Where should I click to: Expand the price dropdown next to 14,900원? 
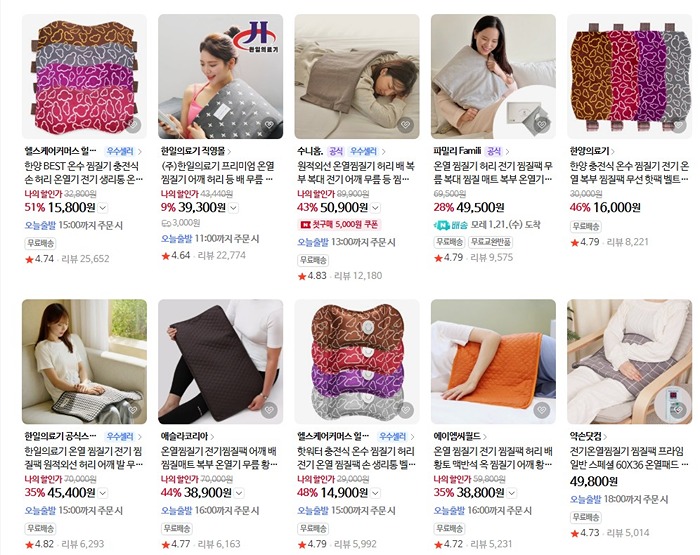coord(375,493)
